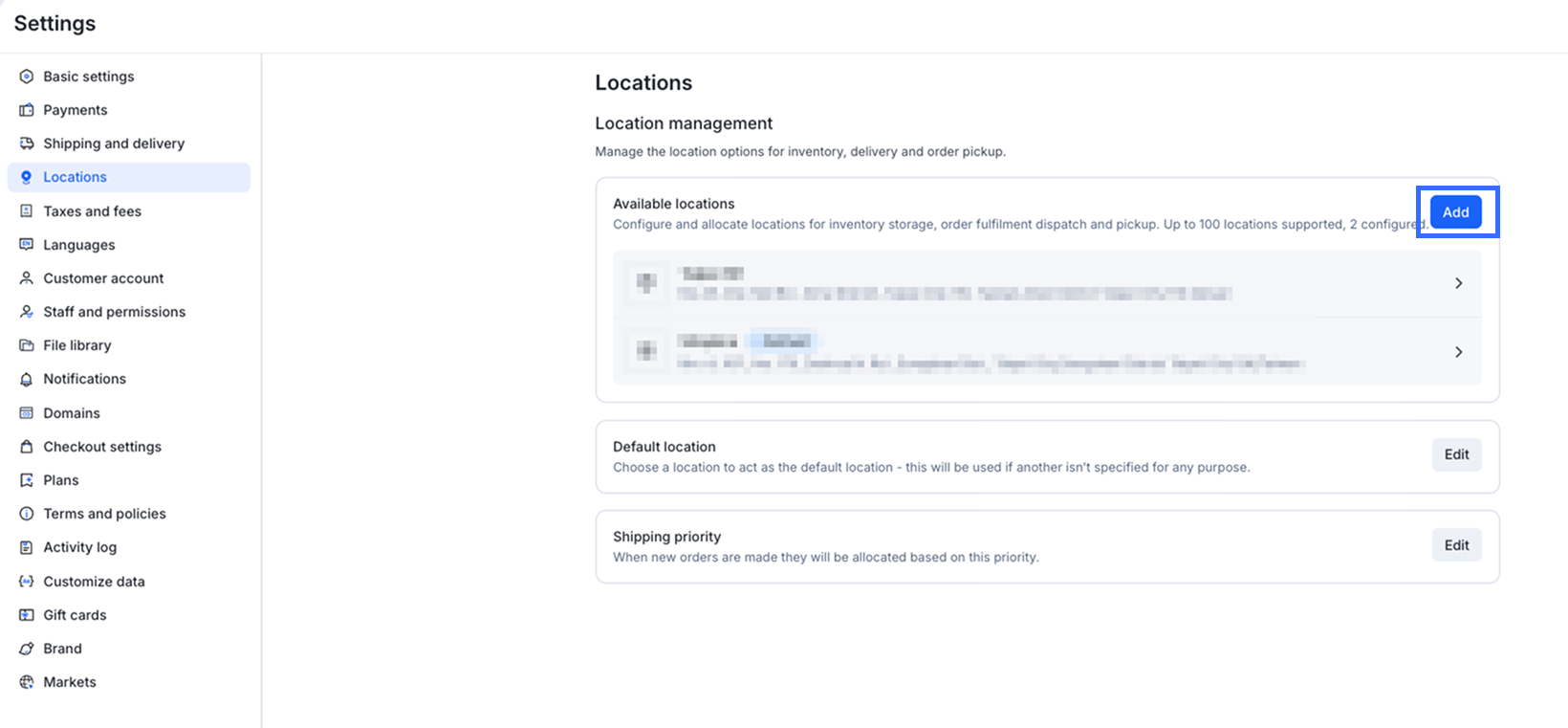This screenshot has height=728, width=1568.
Task: Click the Markets globe icon
Action: 27,682
